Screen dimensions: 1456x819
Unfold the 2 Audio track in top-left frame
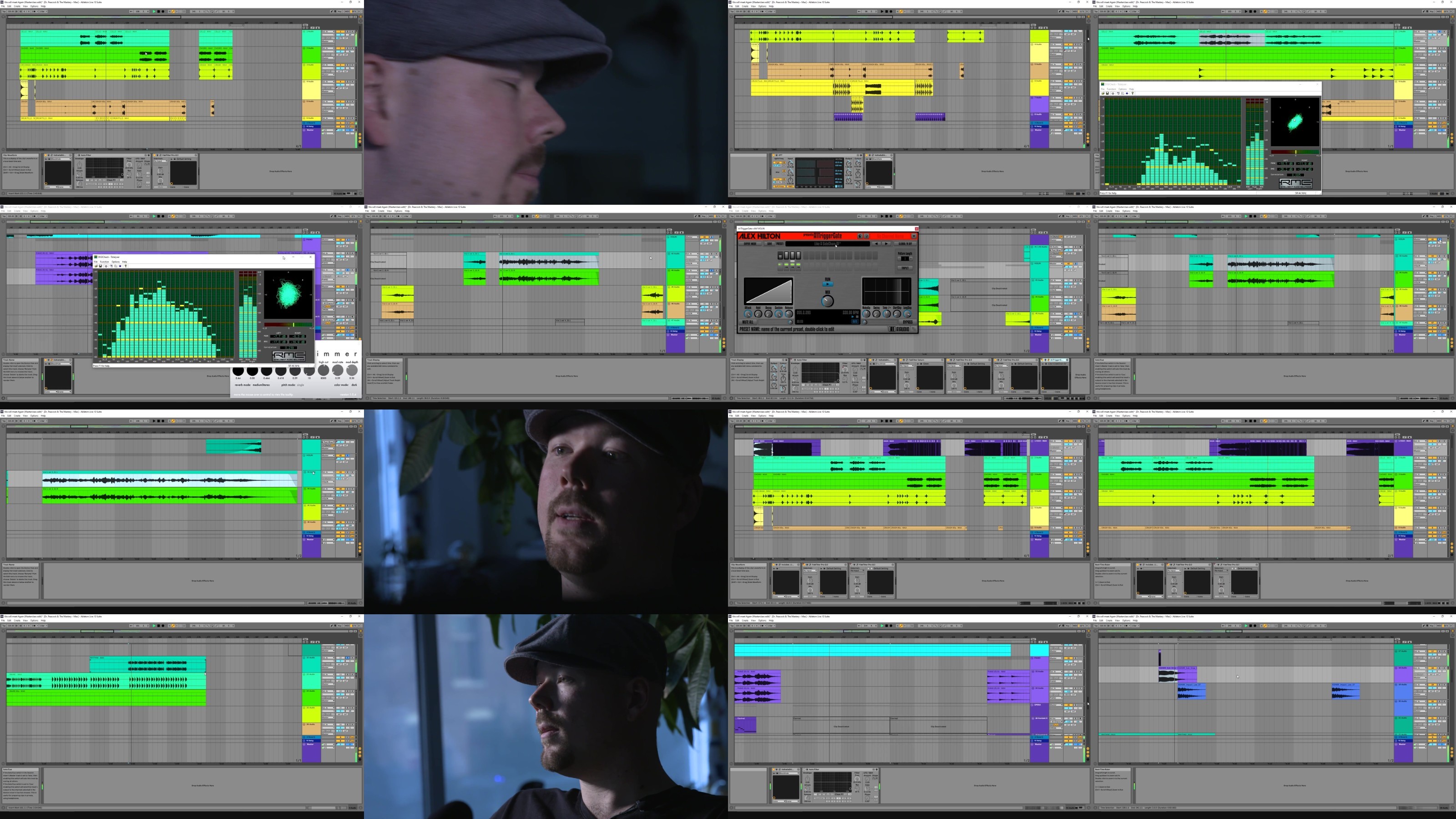coord(304,48)
